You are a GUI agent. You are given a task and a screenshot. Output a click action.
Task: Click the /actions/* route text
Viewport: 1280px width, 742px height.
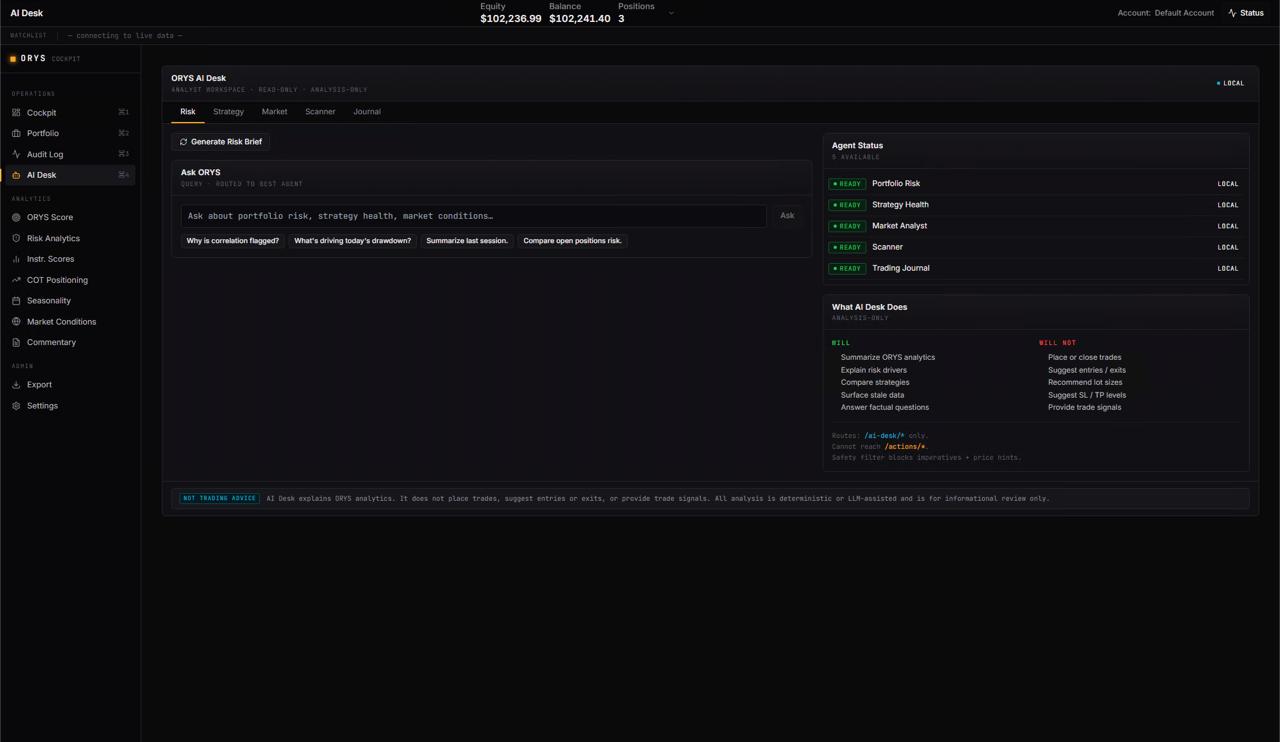point(905,447)
